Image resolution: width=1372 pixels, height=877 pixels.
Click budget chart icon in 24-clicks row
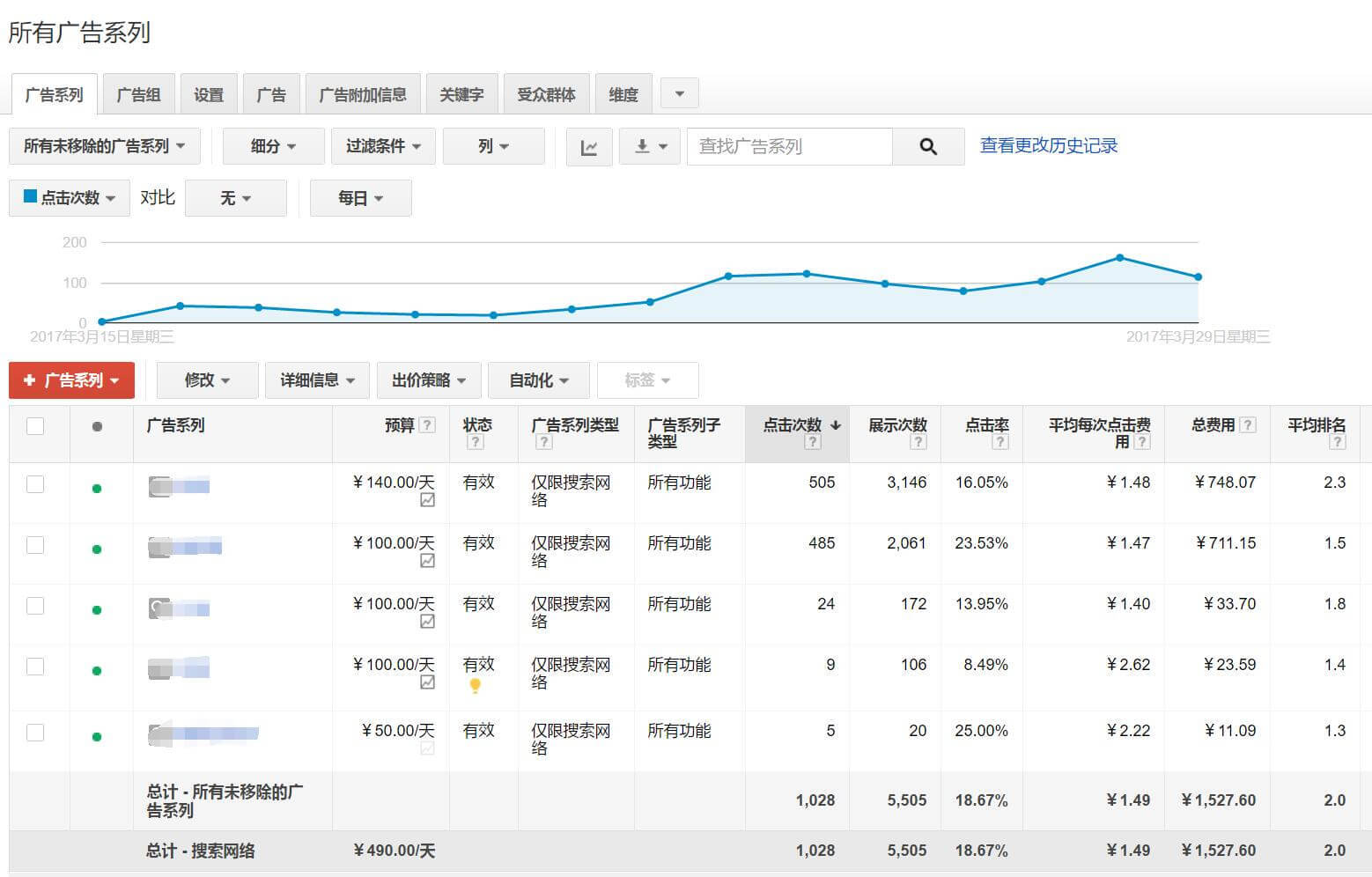tap(427, 622)
